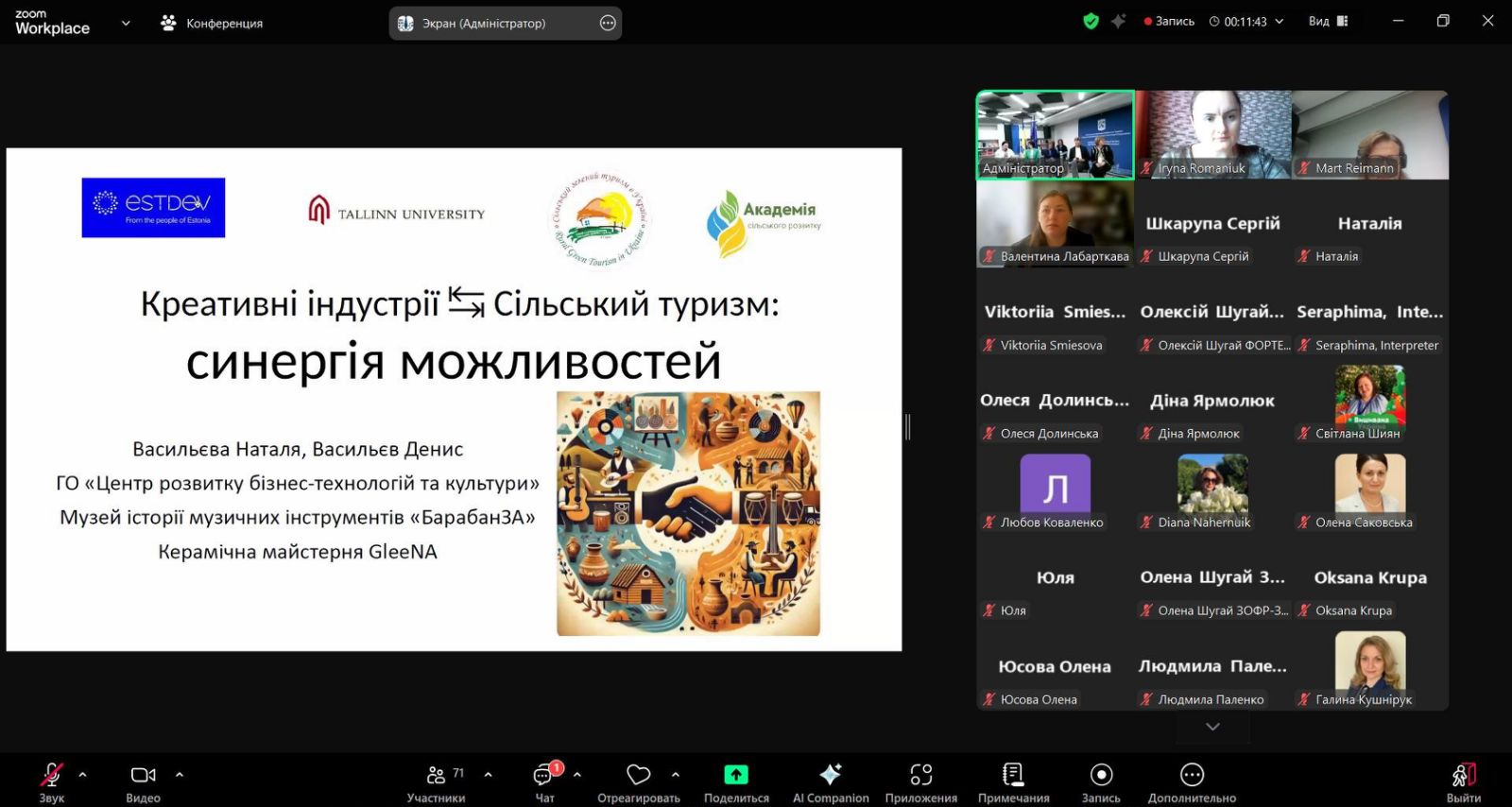The width and height of the screenshot is (1512, 807).
Task: Open the Participants list icon
Action: coord(436,775)
